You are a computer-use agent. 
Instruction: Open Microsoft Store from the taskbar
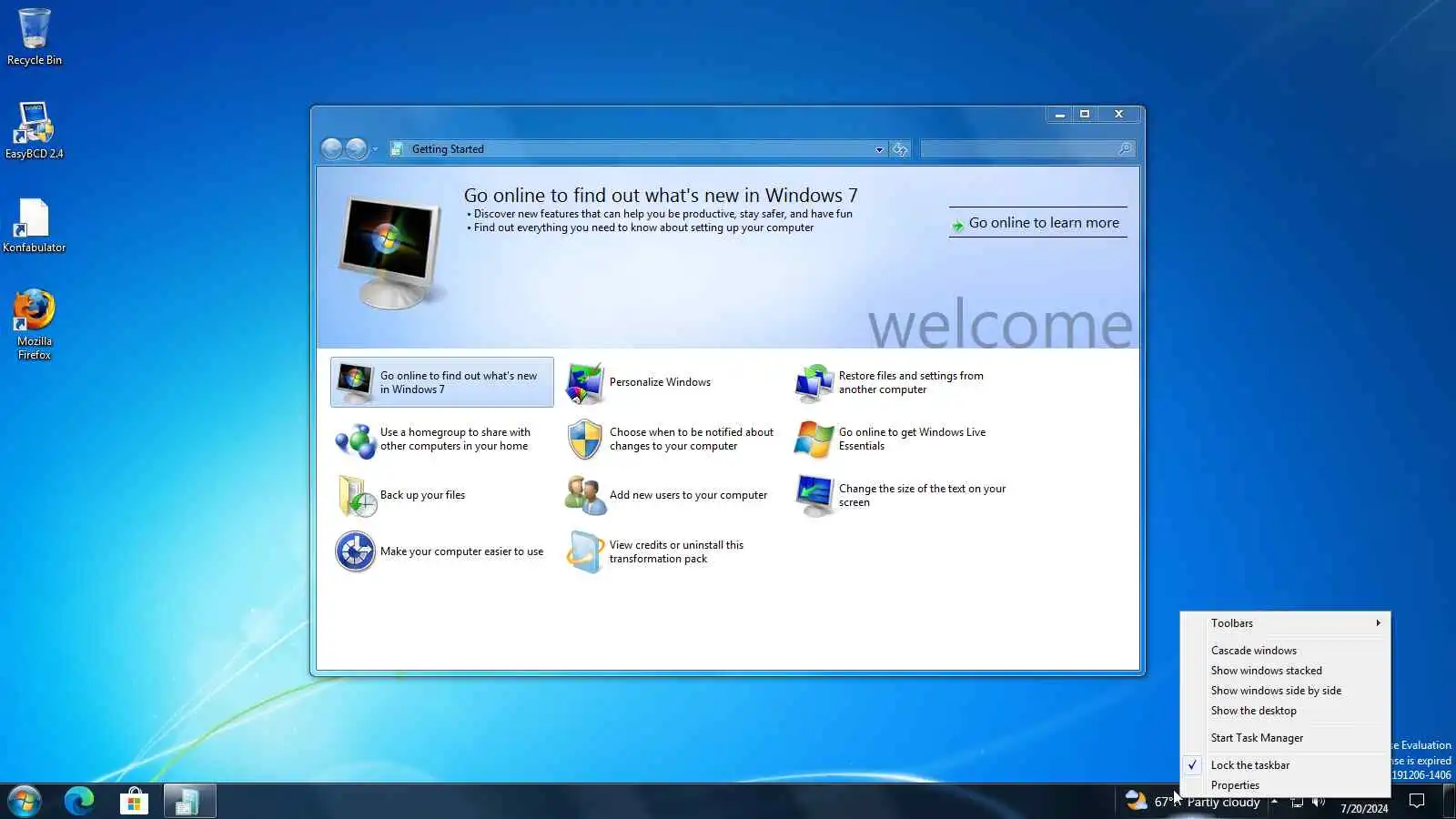pos(134,802)
